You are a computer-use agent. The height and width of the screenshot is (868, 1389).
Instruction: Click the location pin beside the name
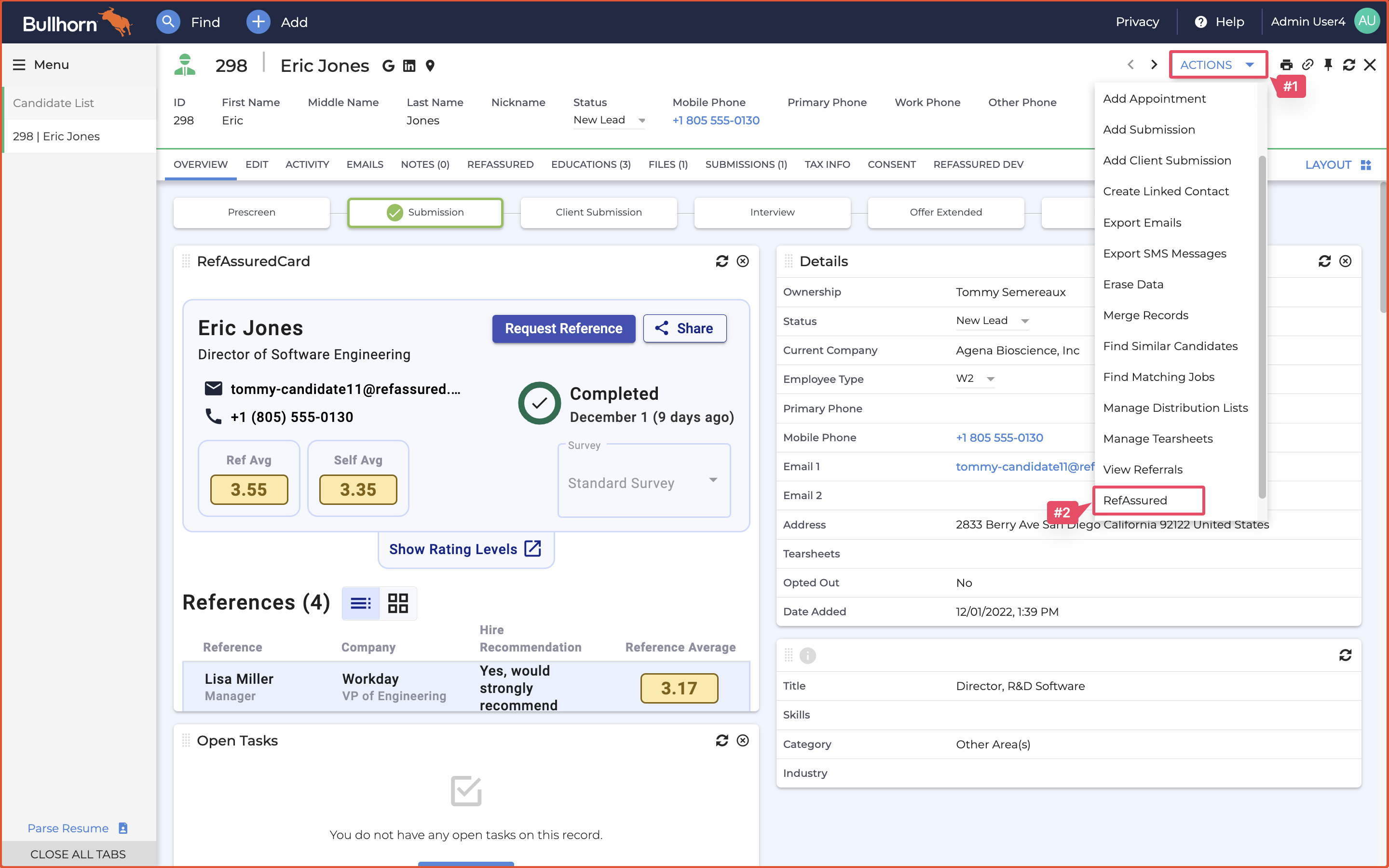pyautogui.click(x=430, y=66)
